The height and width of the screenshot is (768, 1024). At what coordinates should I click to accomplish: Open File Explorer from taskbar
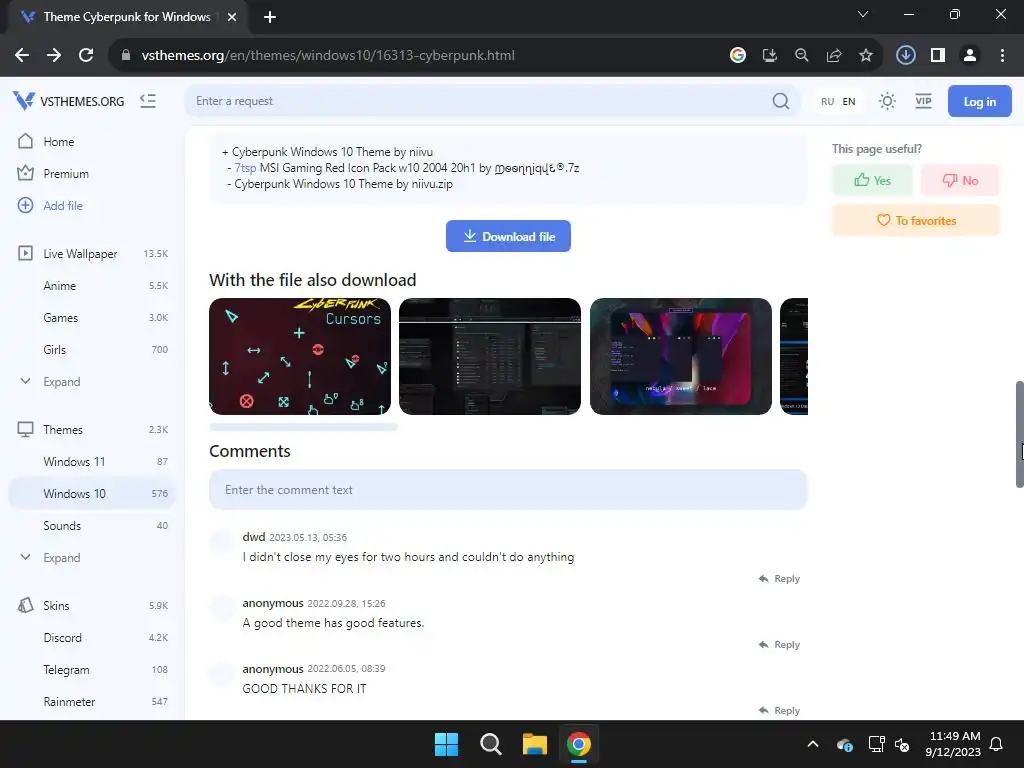535,744
